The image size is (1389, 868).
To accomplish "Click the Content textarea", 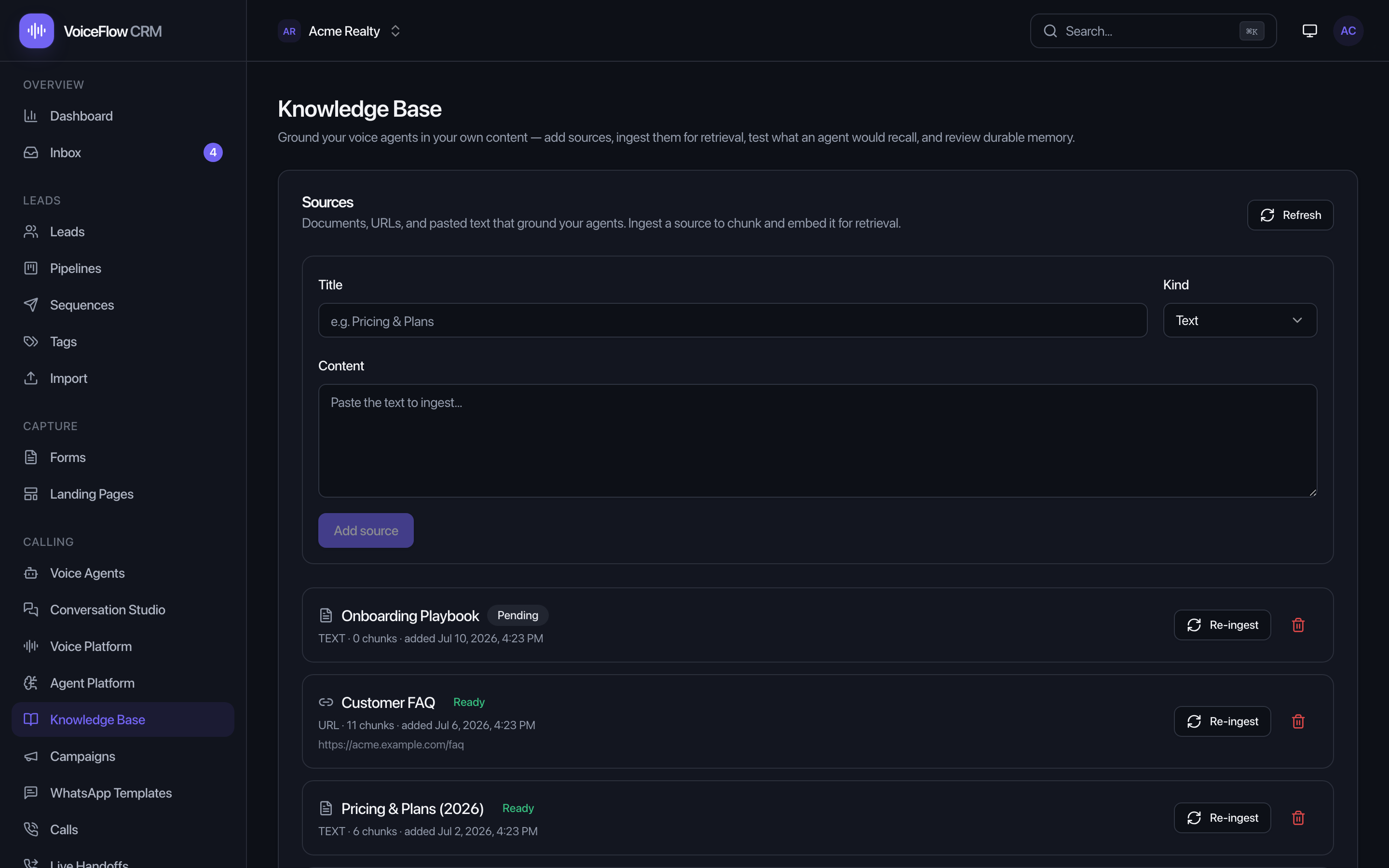I will click(x=818, y=441).
